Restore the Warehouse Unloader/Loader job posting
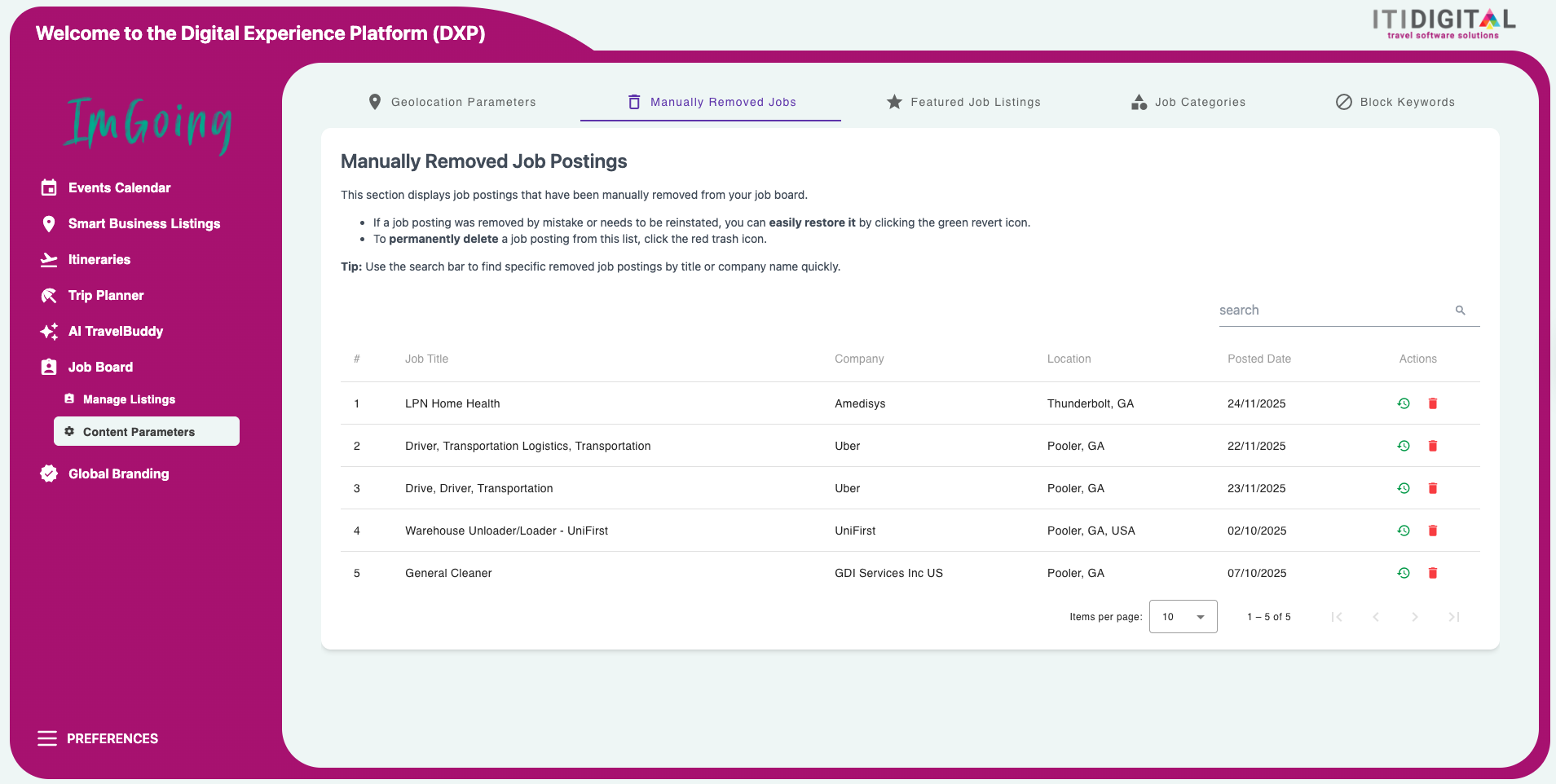The image size is (1556, 784). point(1404,531)
